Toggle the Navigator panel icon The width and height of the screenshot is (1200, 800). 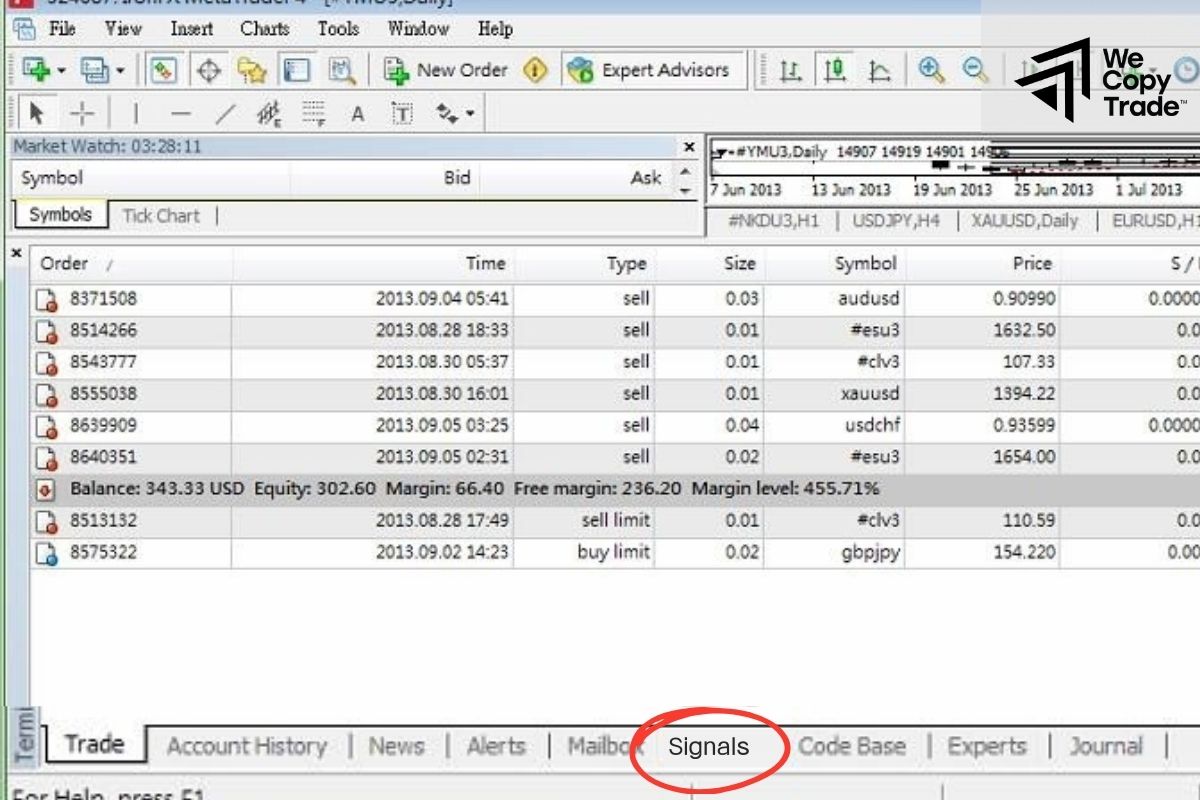251,70
